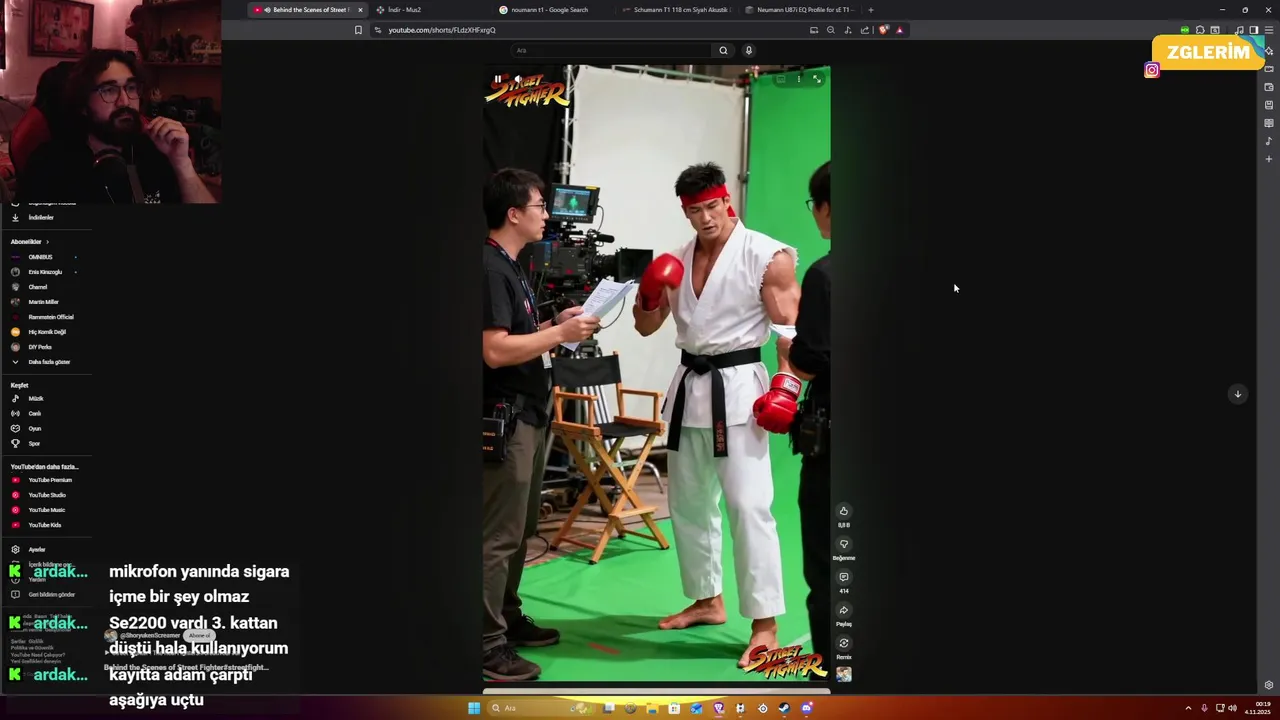Start voice search with microphone icon
The image size is (1280, 720).
coord(748,50)
